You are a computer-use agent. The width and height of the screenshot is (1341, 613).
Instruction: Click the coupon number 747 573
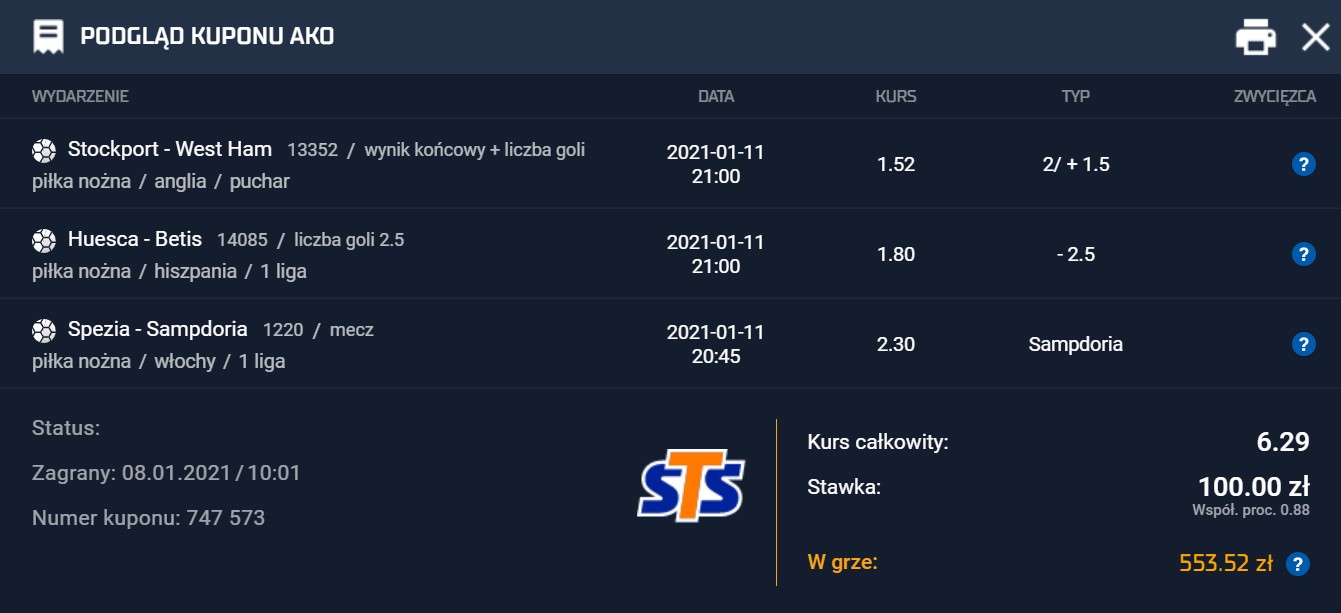tap(226, 518)
